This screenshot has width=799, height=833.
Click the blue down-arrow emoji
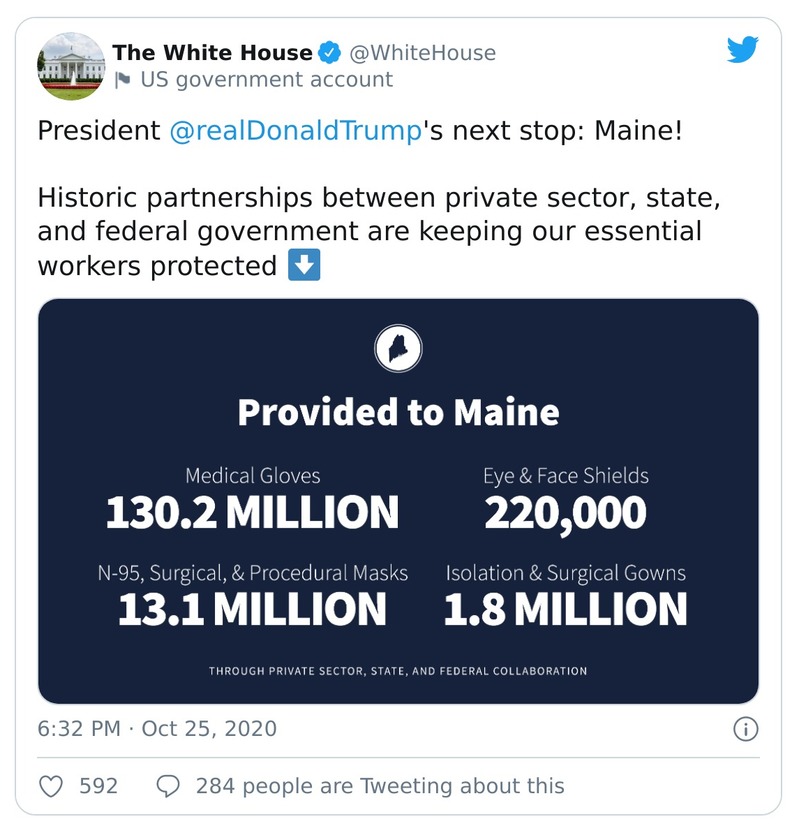[304, 266]
